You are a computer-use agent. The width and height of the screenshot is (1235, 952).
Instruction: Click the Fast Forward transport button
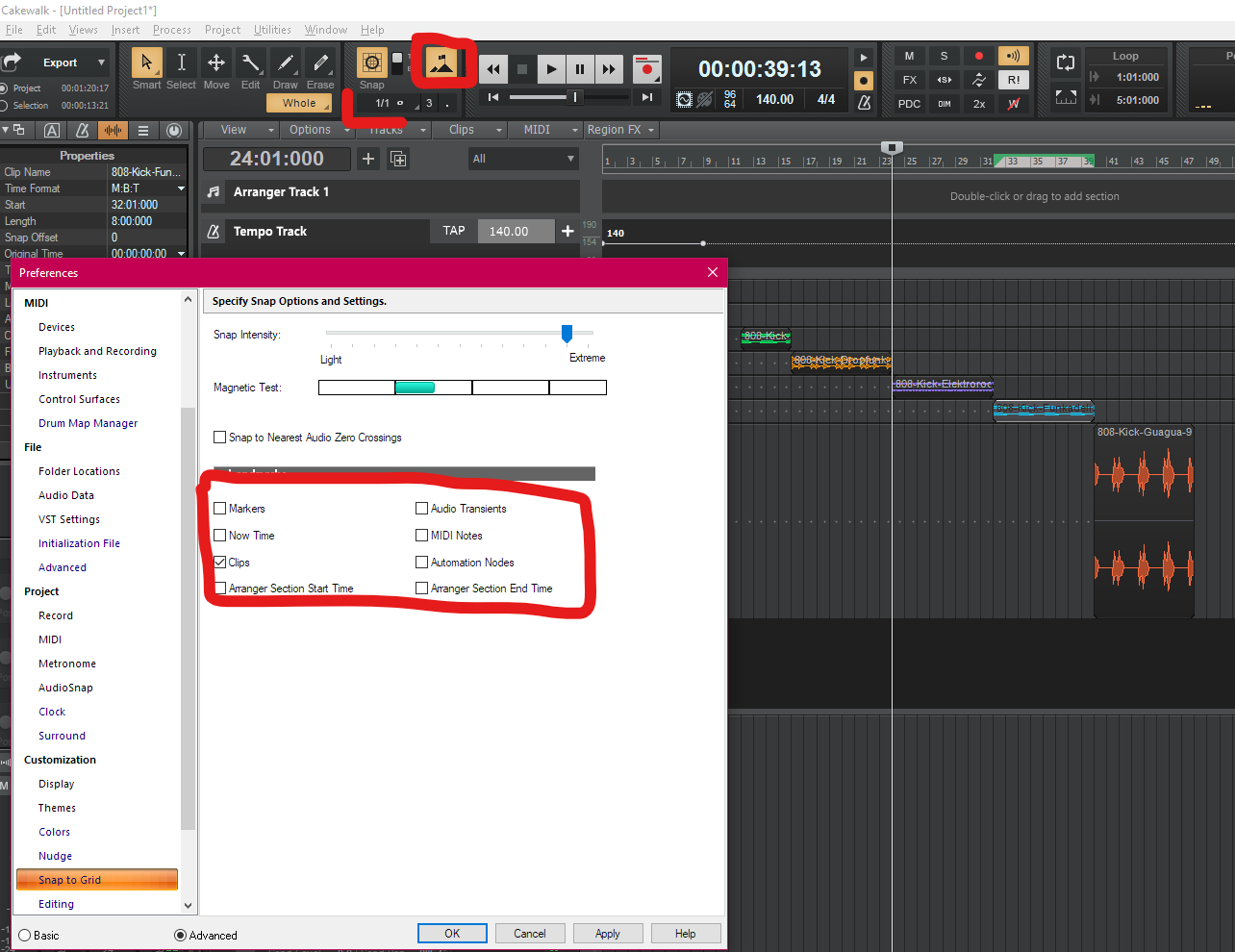[609, 69]
